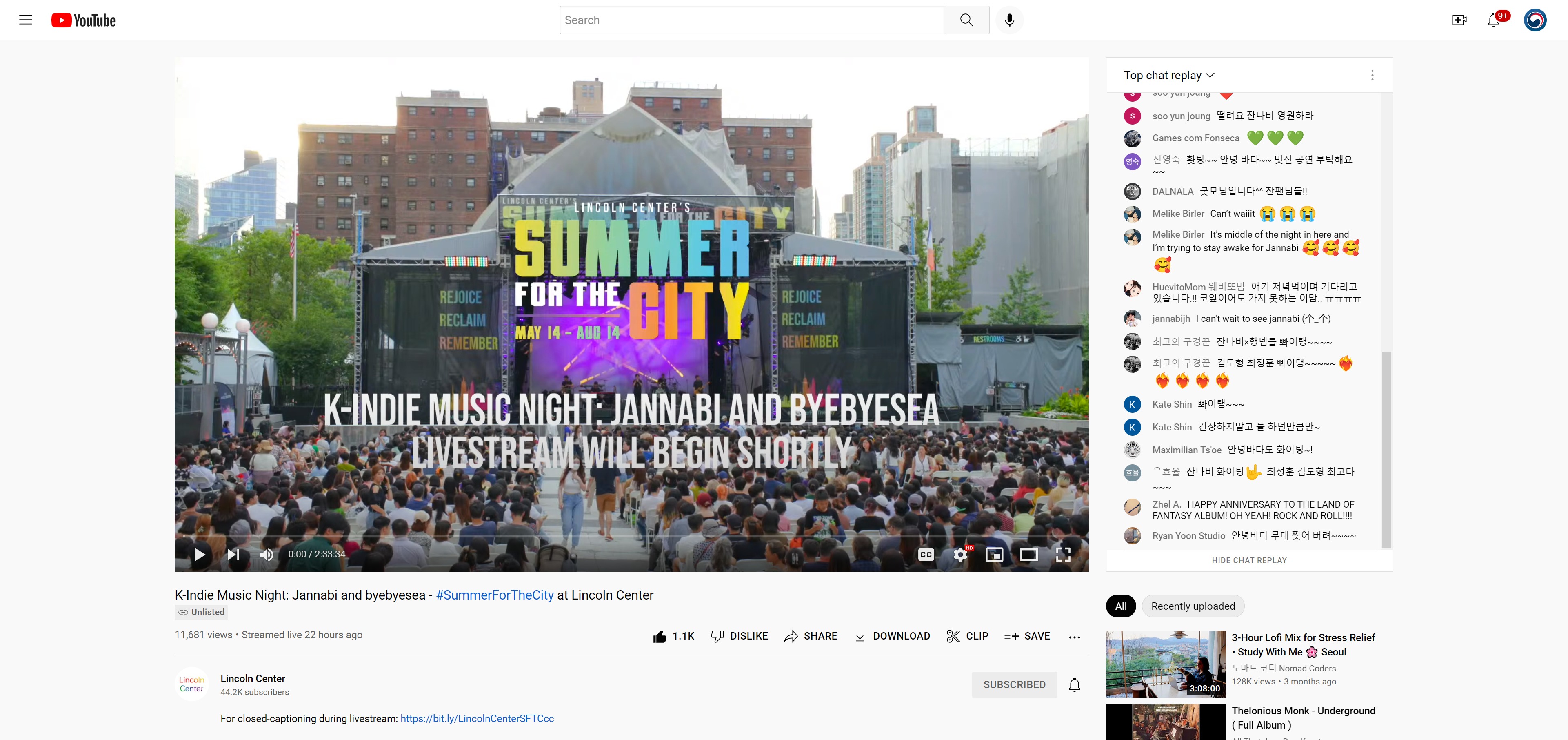Go to YouTube home via logo
This screenshot has height=740, width=1568.
83,20
